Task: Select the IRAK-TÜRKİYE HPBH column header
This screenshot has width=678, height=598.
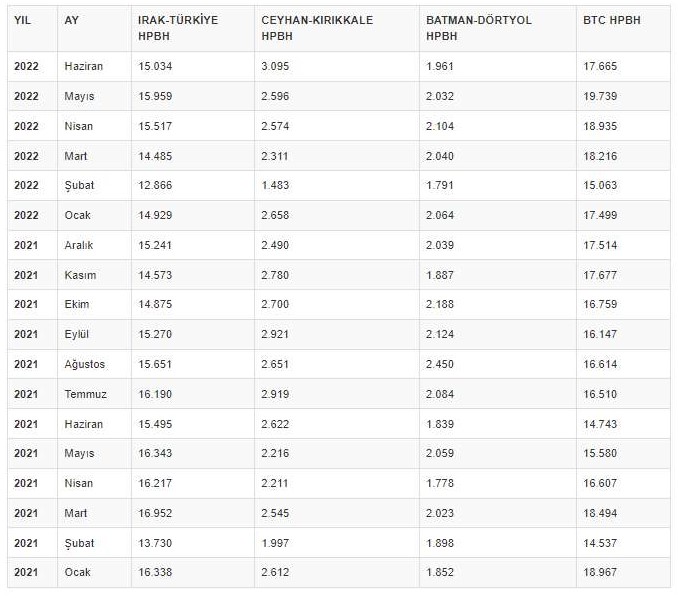Action: (x=177, y=27)
